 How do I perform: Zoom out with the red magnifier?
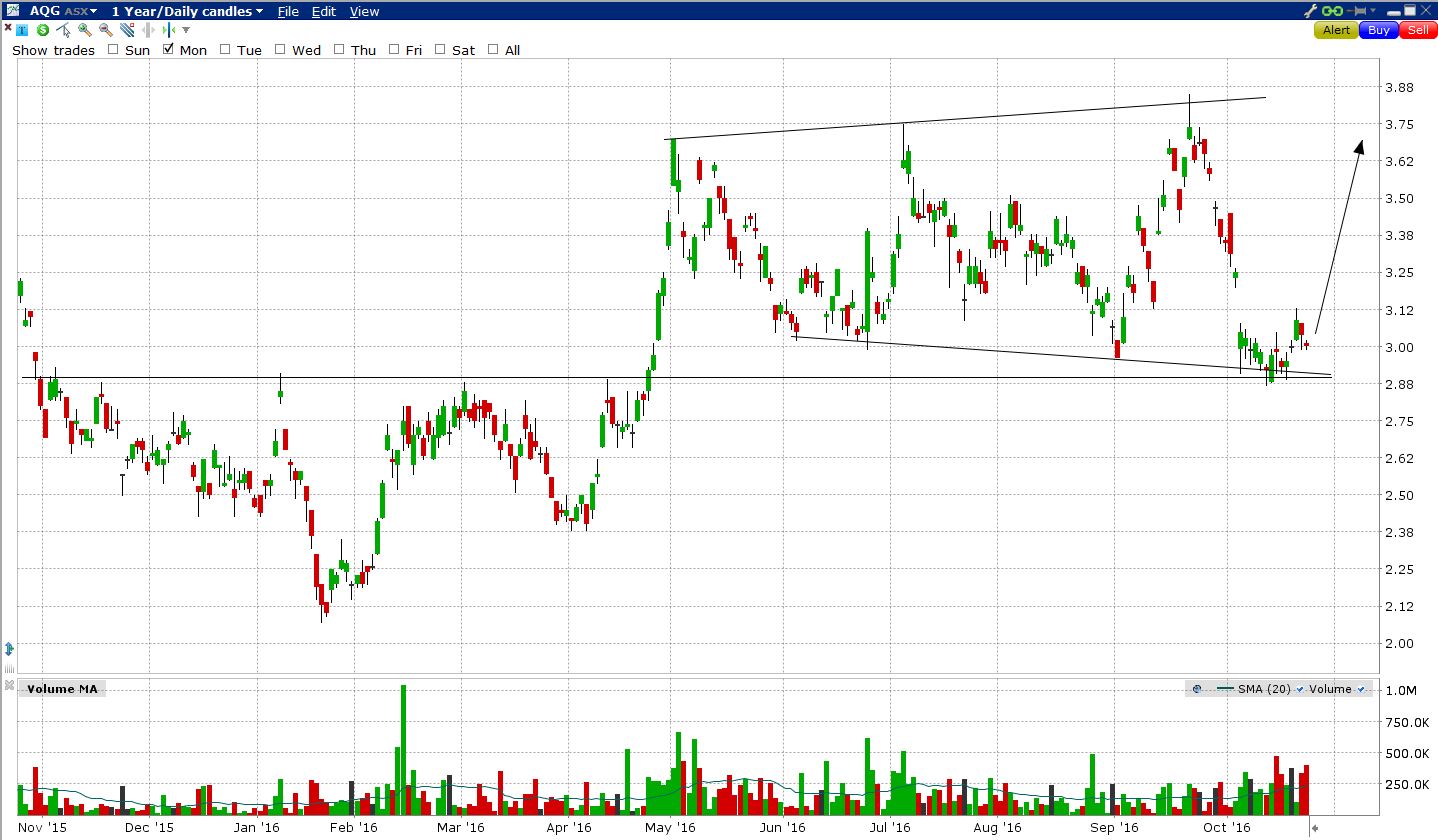[106, 30]
